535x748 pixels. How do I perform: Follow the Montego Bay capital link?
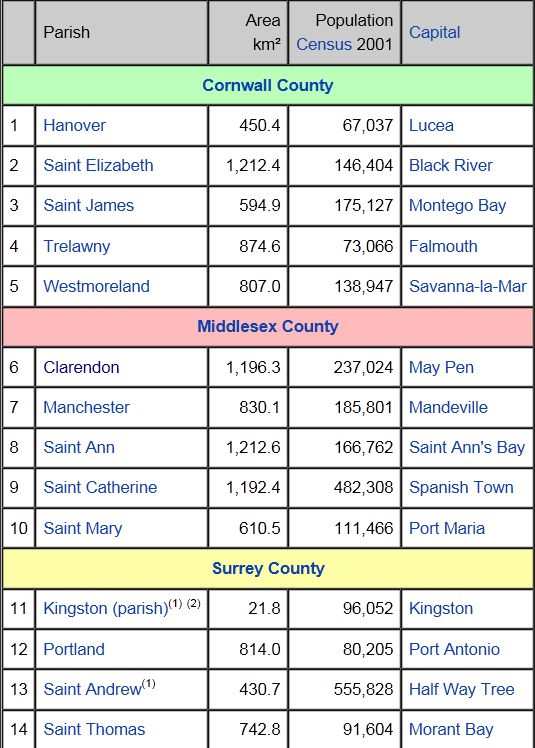pyautogui.click(x=457, y=206)
